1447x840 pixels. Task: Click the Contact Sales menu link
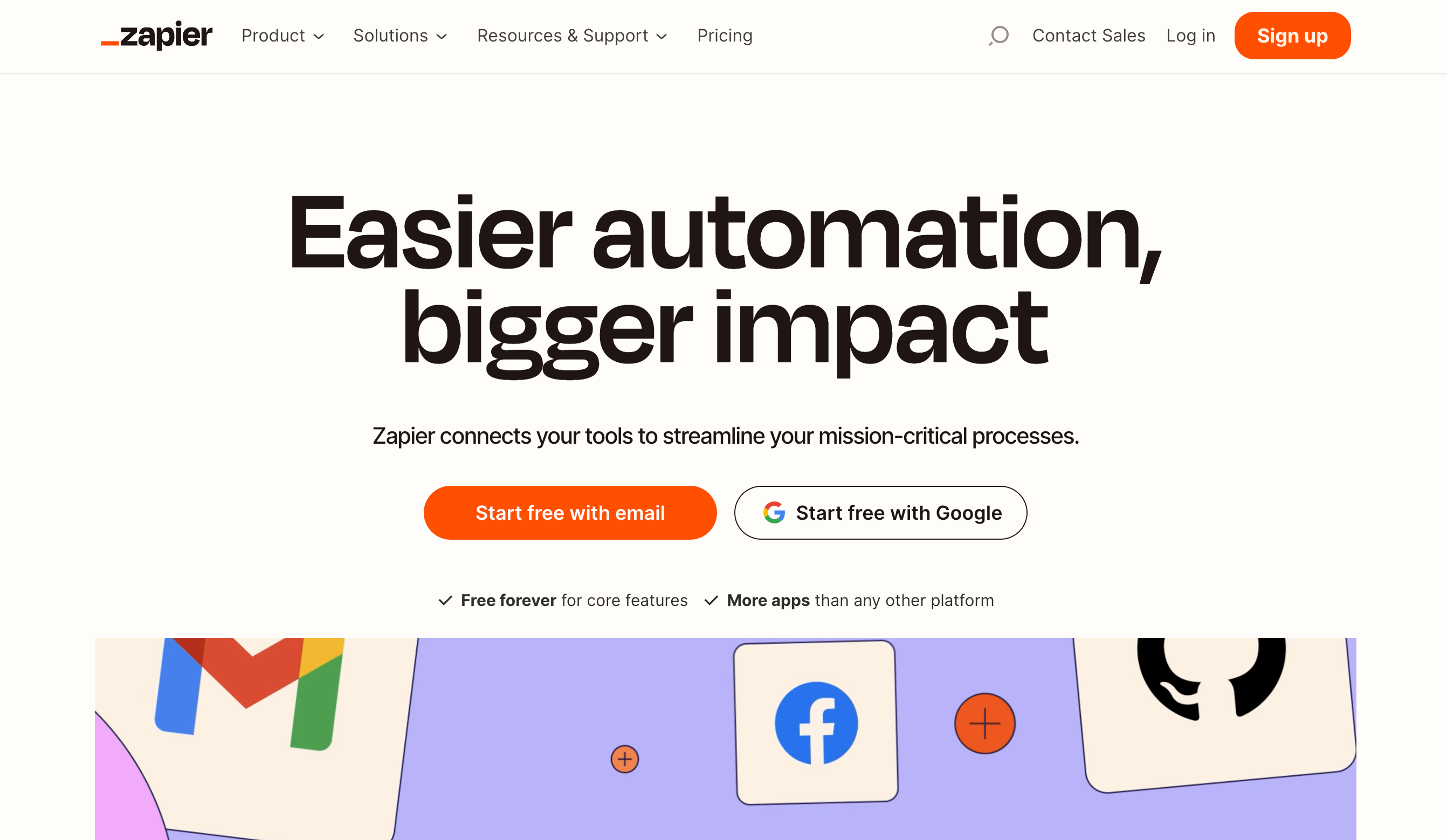(x=1088, y=35)
